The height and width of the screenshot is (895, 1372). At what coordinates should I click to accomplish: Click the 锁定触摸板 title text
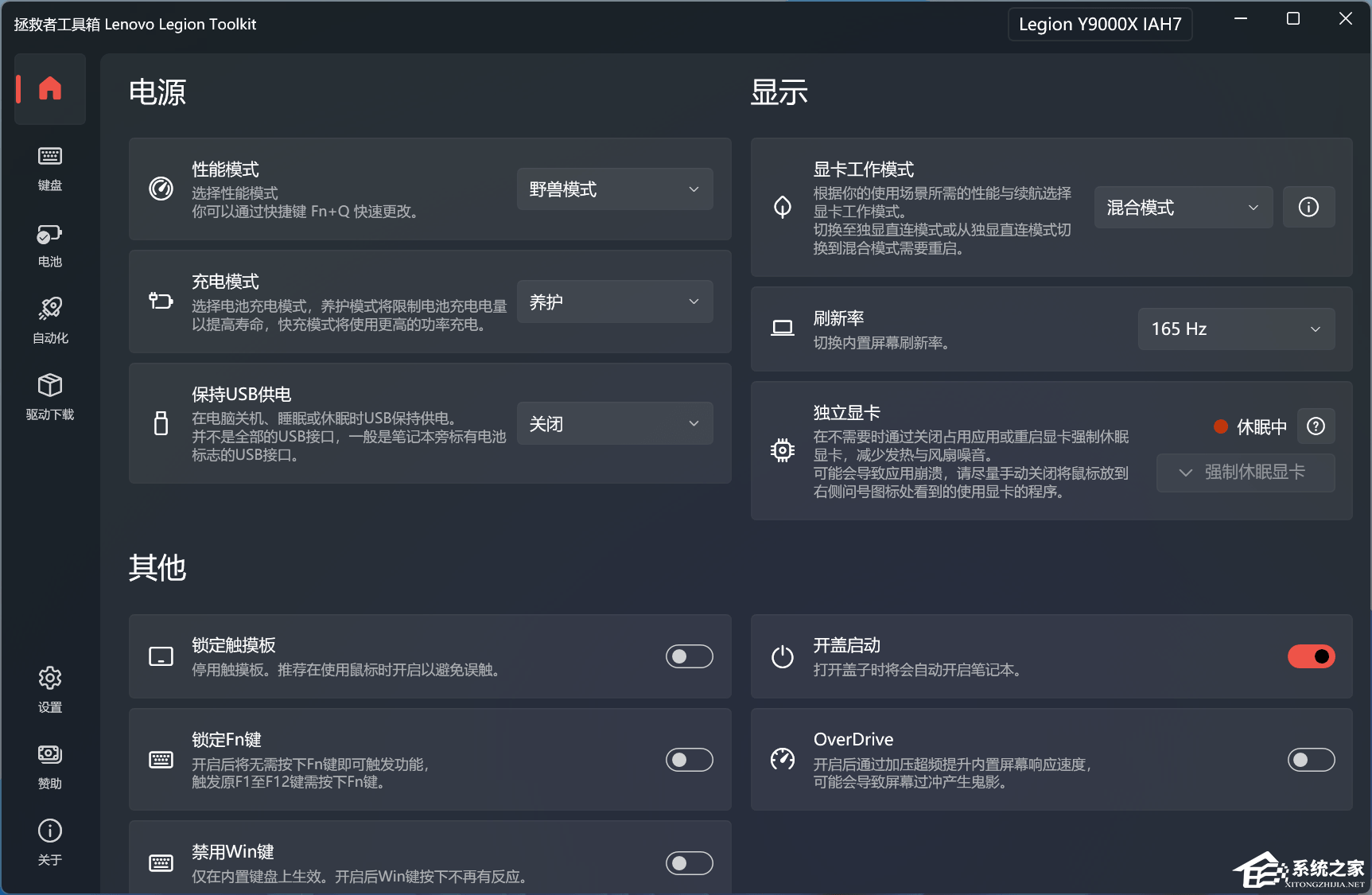[234, 645]
